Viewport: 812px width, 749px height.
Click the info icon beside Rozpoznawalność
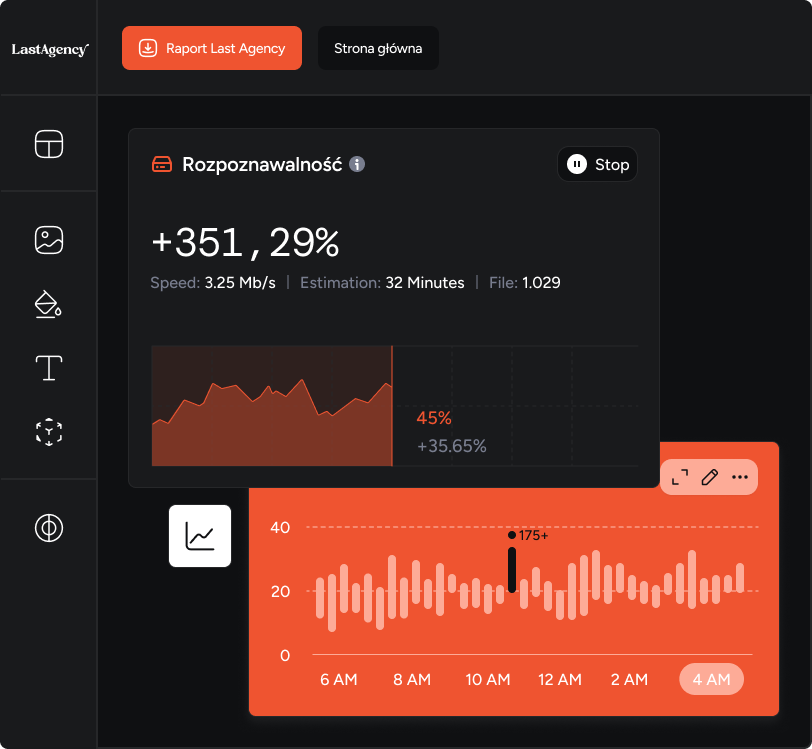(x=357, y=164)
